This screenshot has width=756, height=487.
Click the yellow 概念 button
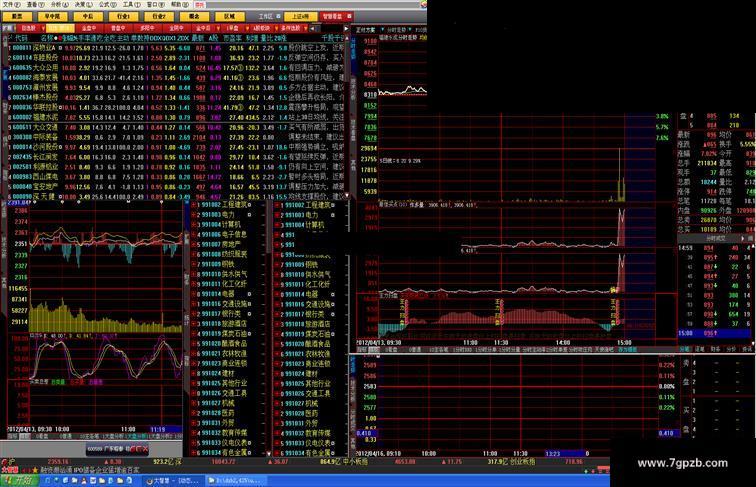pyautogui.click(x=194, y=16)
